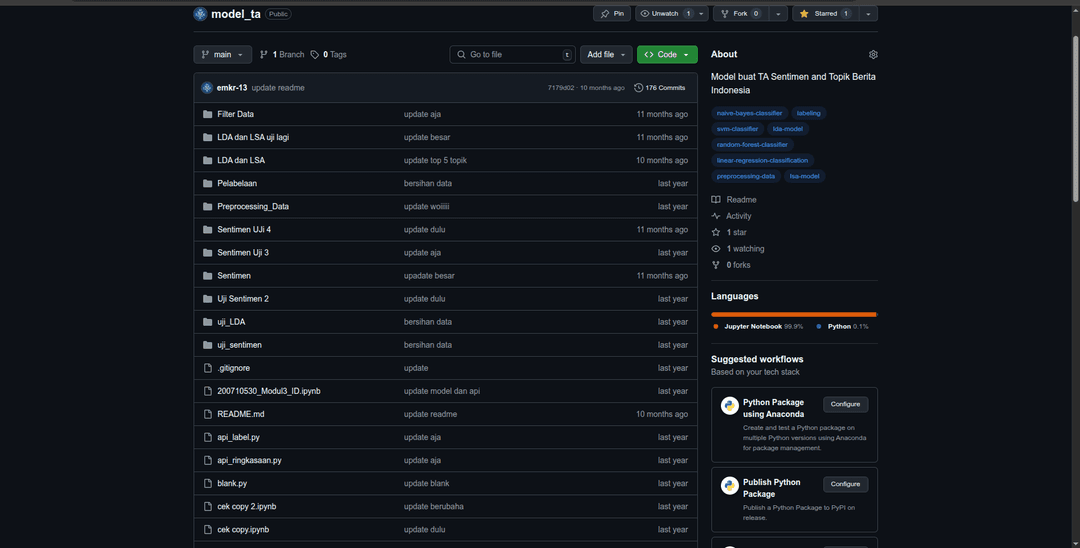The height and width of the screenshot is (548, 1080).
Task: Expand the Add file dropdown
Action: 608,55
